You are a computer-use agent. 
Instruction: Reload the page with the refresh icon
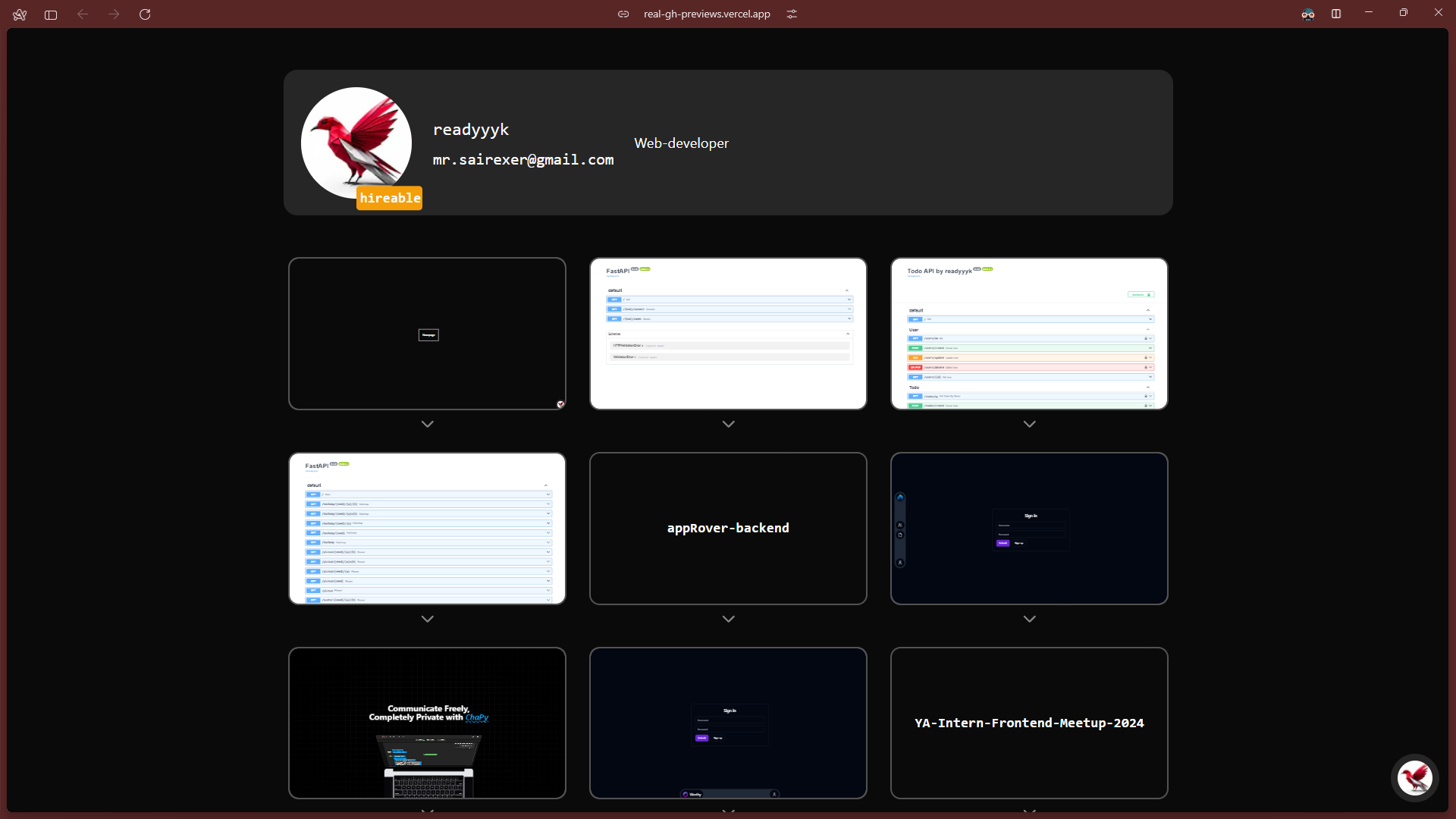[x=145, y=14]
